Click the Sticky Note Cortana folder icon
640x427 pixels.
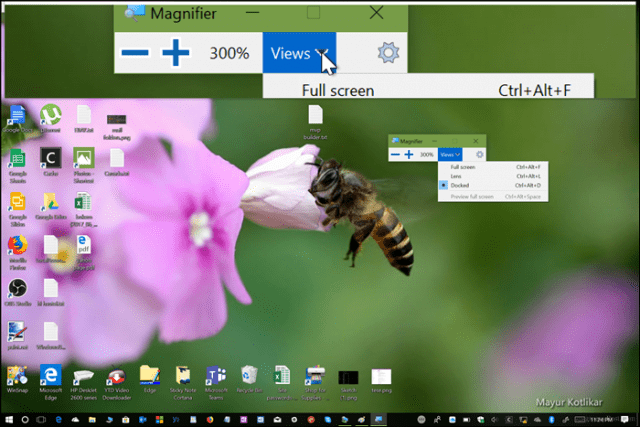[183, 383]
